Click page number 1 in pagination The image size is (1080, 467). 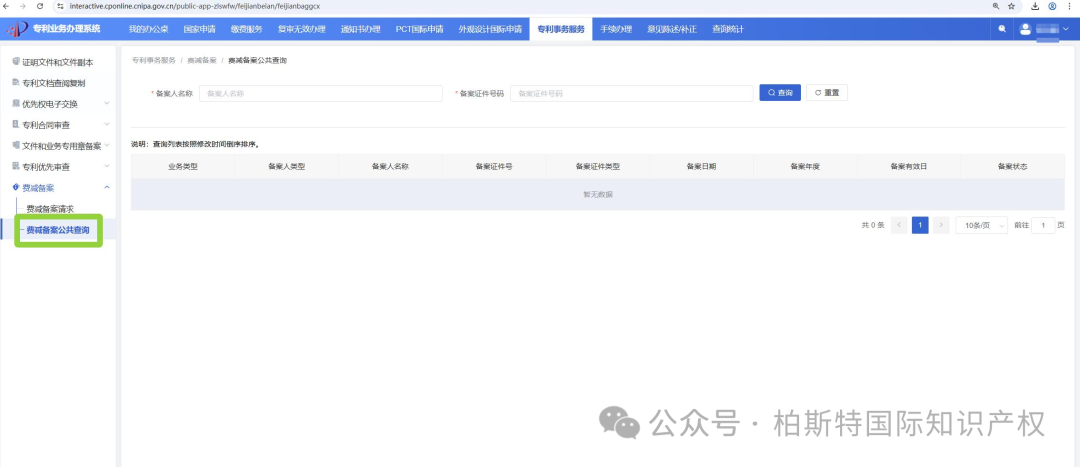click(920, 225)
